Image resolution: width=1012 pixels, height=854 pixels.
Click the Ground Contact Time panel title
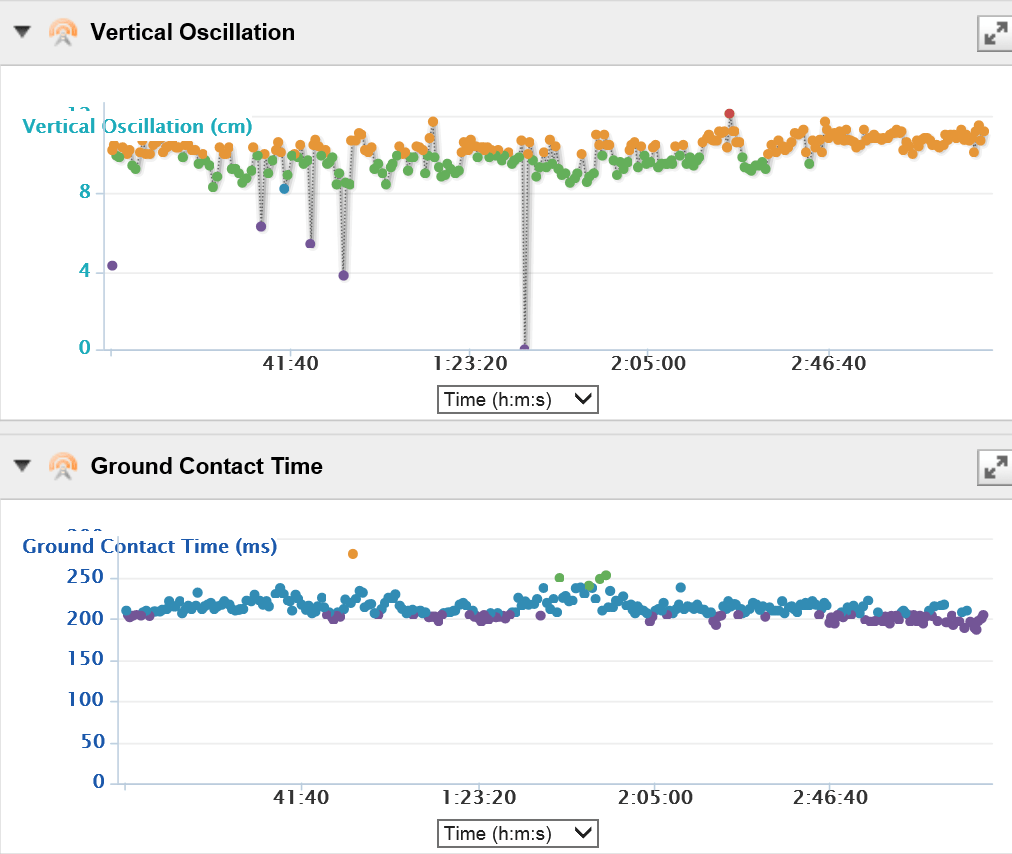click(206, 466)
